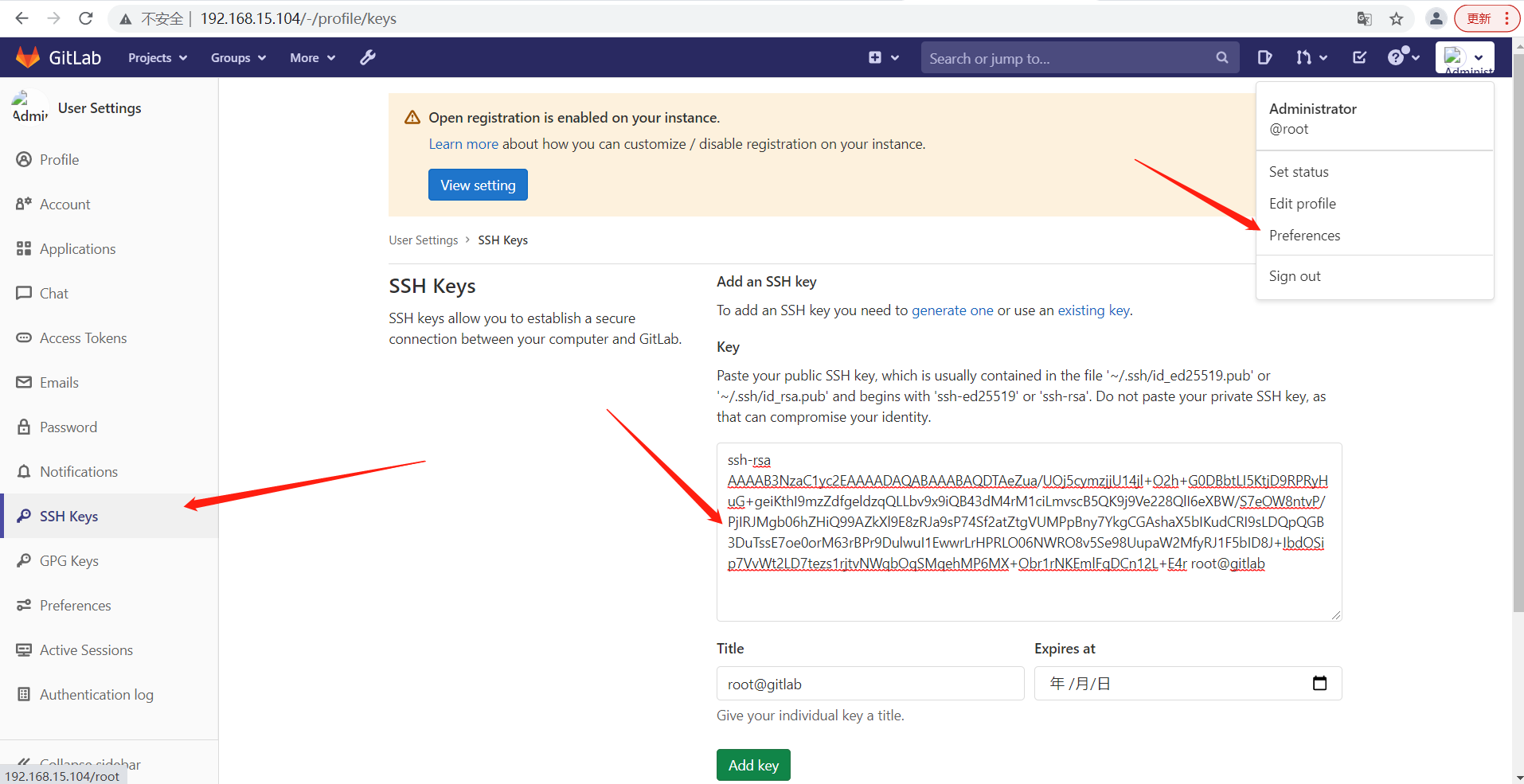This screenshot has width=1524, height=784.
Task: Click the GitLab fox logo
Action: tap(28, 57)
